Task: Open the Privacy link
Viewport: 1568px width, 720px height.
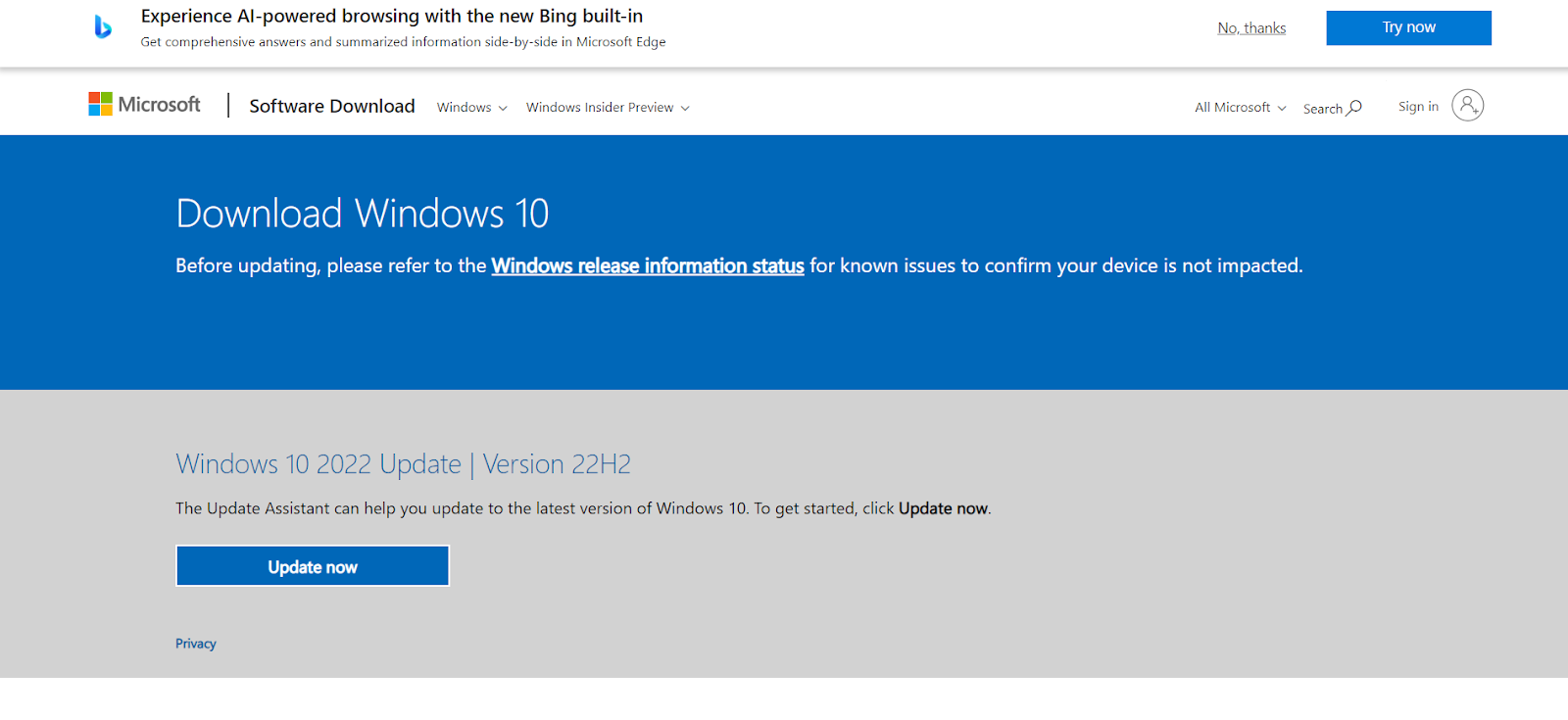Action: tap(196, 644)
